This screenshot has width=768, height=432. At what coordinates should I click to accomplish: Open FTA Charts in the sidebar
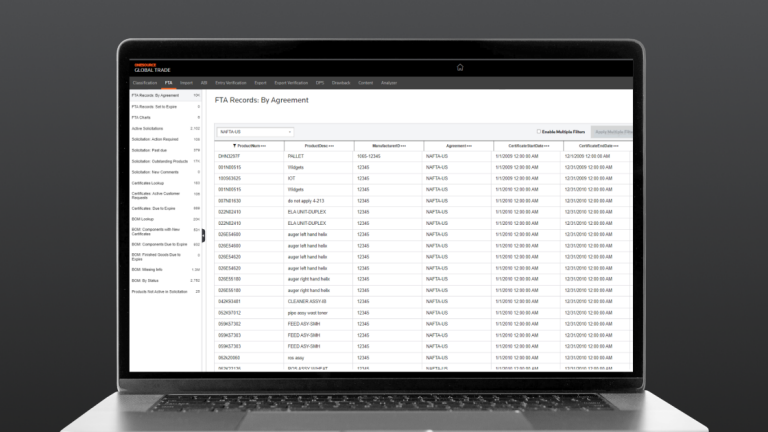pyautogui.click(x=141, y=117)
